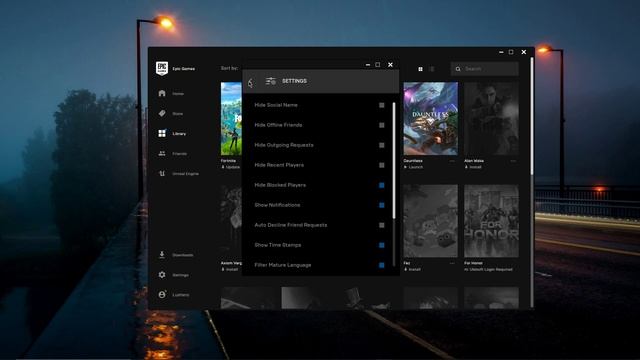
Task: Install the Axiom Verge game
Action: (230, 269)
